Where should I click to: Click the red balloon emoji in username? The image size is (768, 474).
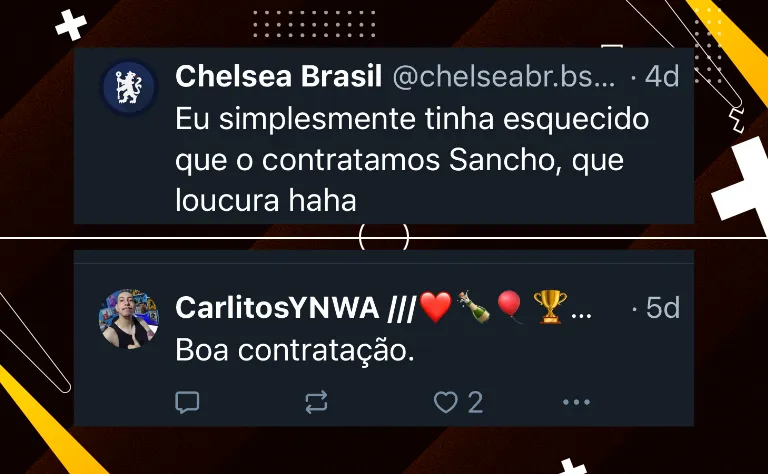[510, 307]
